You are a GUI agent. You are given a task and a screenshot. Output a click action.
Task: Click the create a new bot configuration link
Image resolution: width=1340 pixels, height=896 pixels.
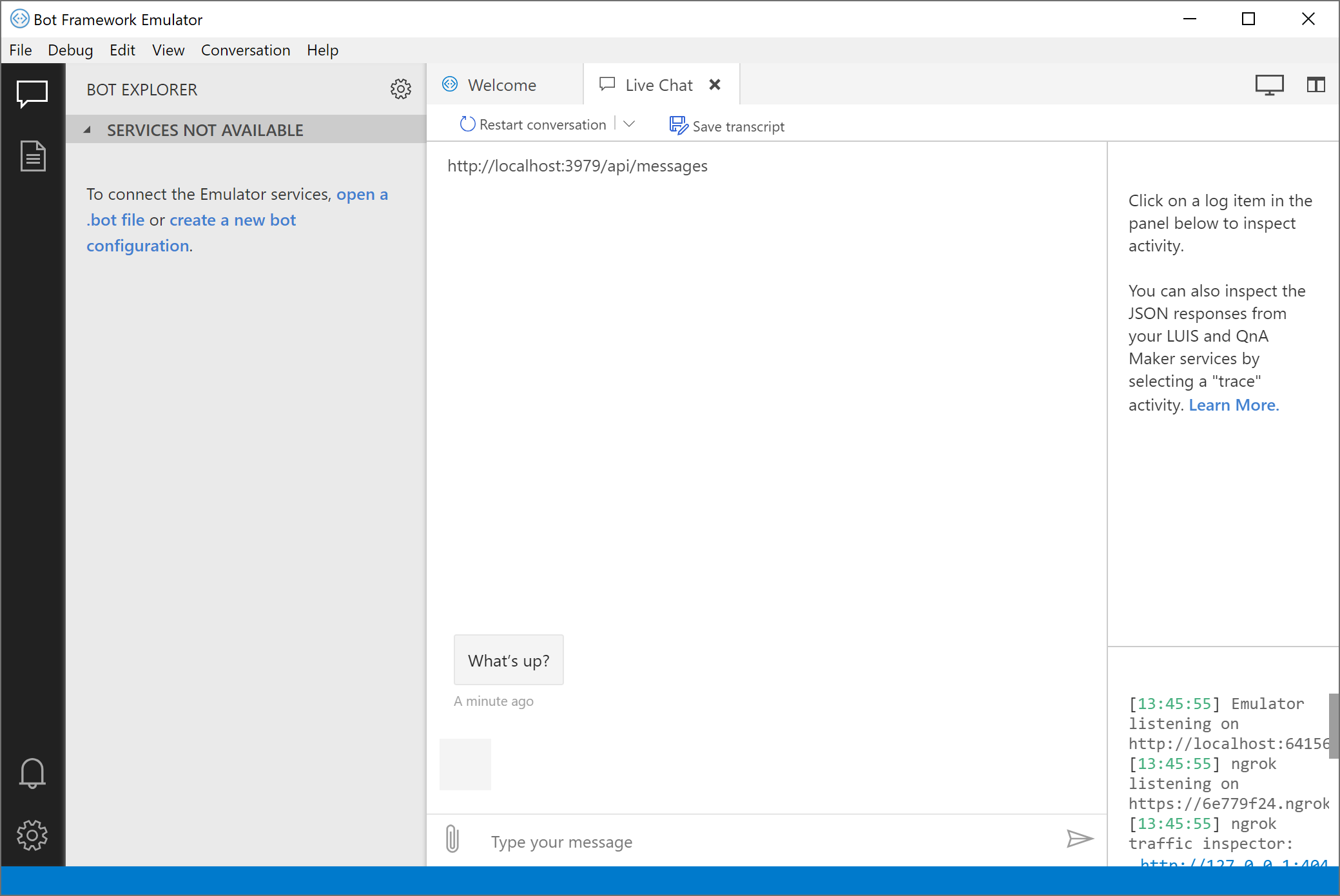point(232,220)
